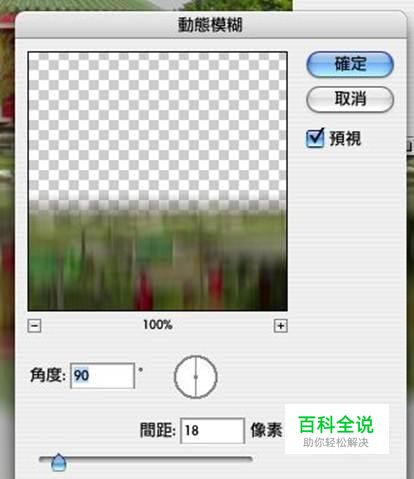
Task: Toggle the 預視 preview checkbox
Action: coord(315,138)
